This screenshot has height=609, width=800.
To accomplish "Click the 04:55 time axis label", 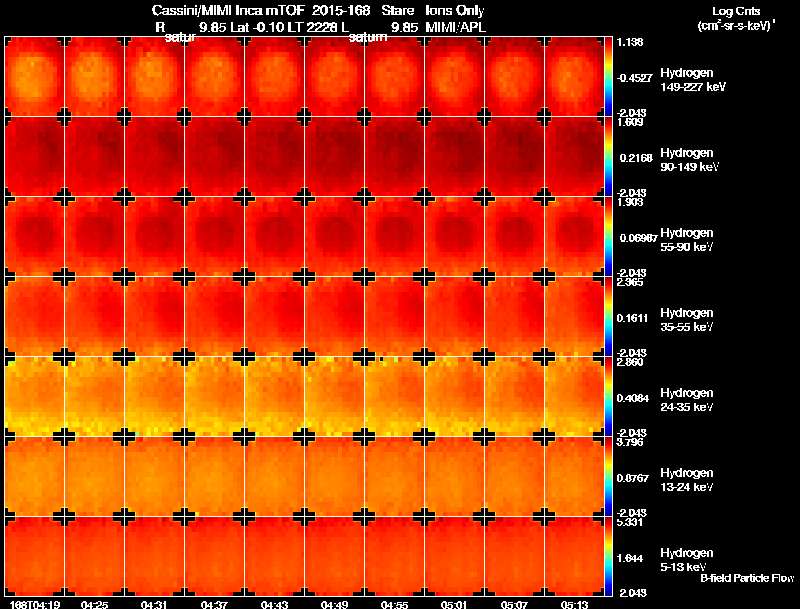I will (x=394, y=605).
